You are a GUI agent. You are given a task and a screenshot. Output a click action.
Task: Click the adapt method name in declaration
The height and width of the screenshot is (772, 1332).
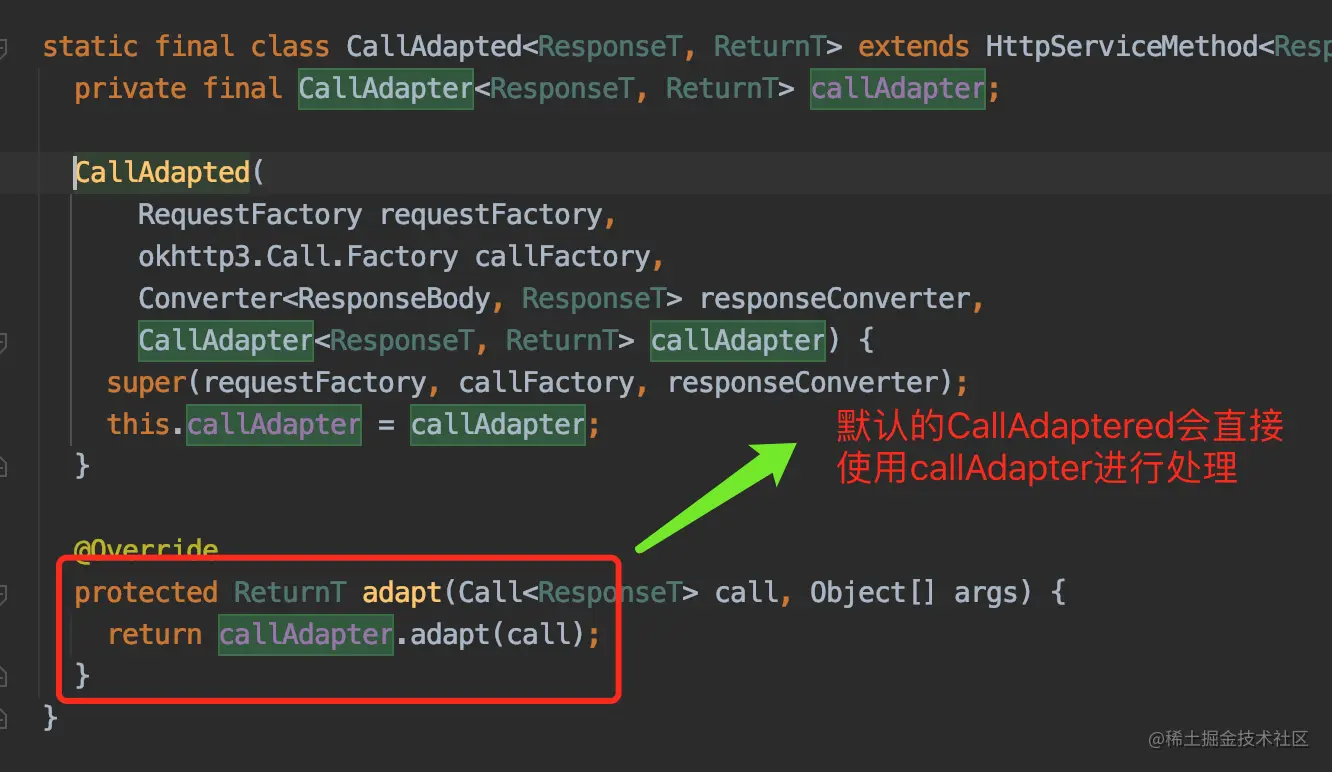click(402, 593)
